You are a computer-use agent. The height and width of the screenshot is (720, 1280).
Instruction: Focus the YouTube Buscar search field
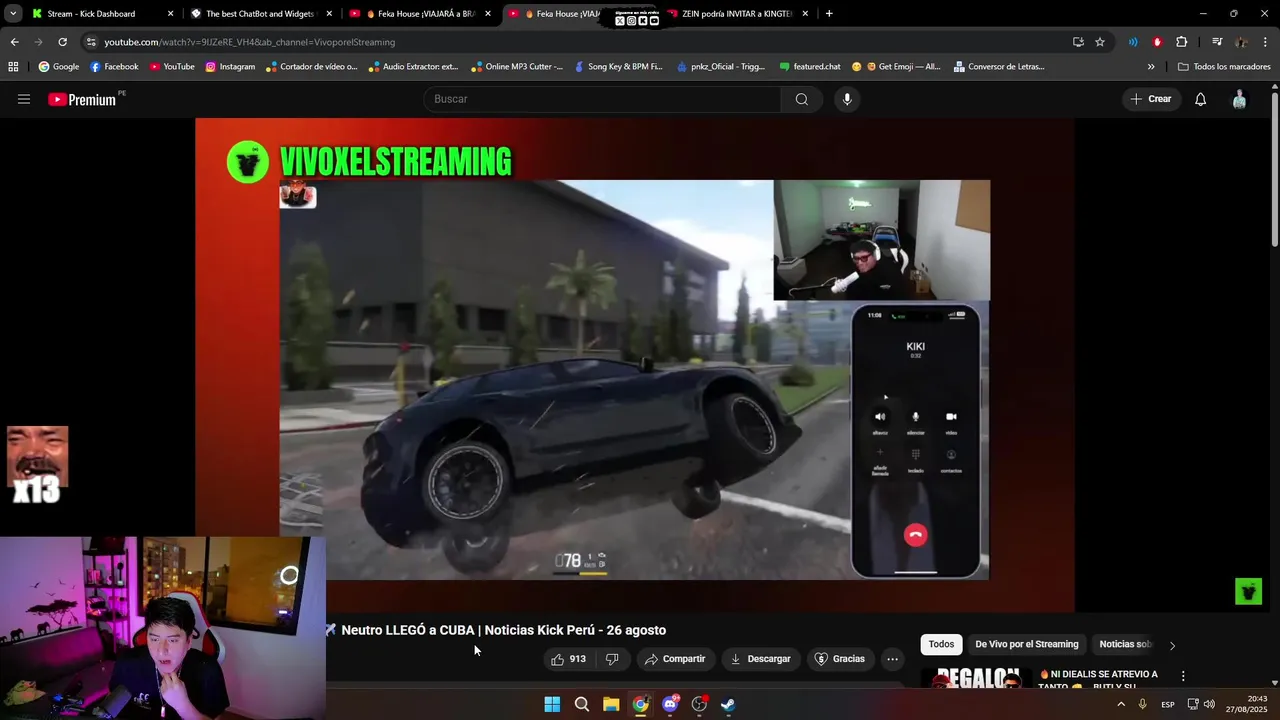coord(602,99)
